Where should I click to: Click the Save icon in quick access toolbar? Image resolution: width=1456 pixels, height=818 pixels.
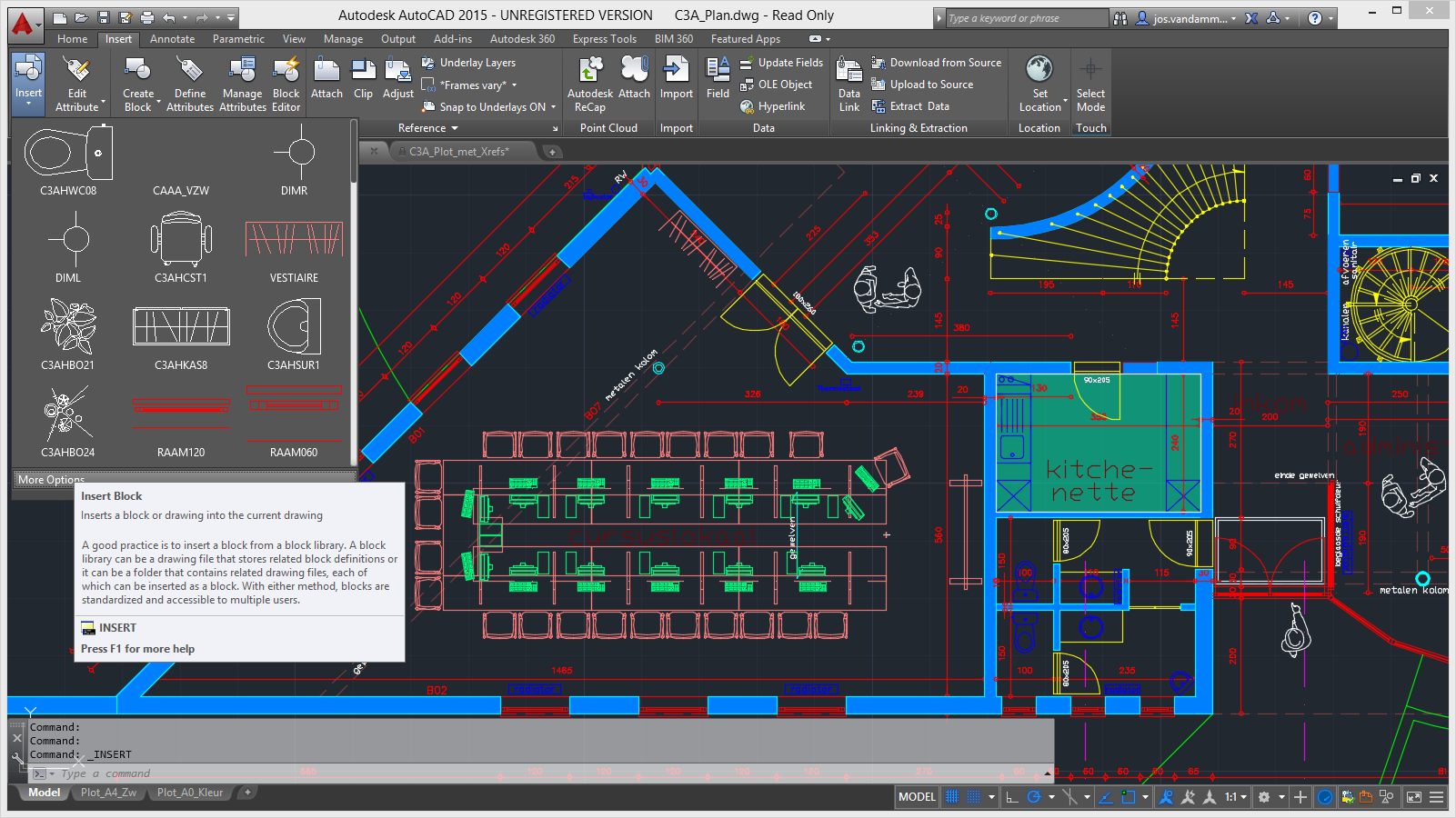pos(104,18)
